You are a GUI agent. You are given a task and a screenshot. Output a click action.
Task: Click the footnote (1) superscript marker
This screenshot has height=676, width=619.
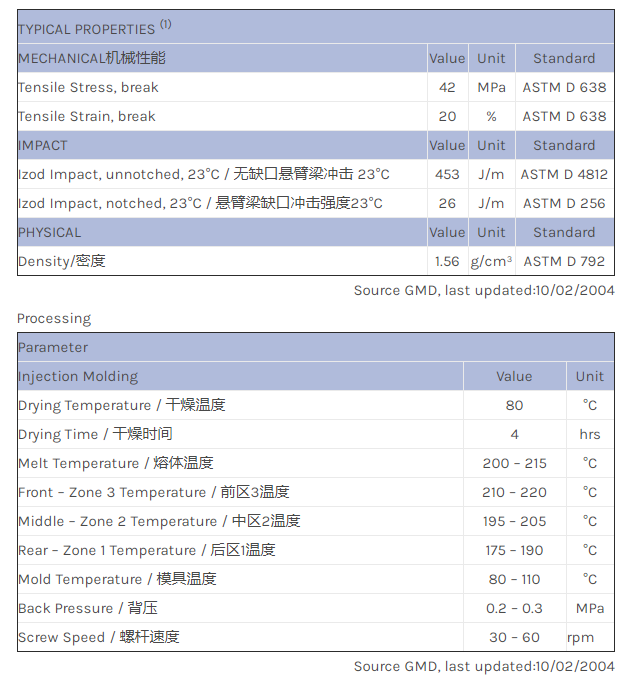tap(166, 24)
